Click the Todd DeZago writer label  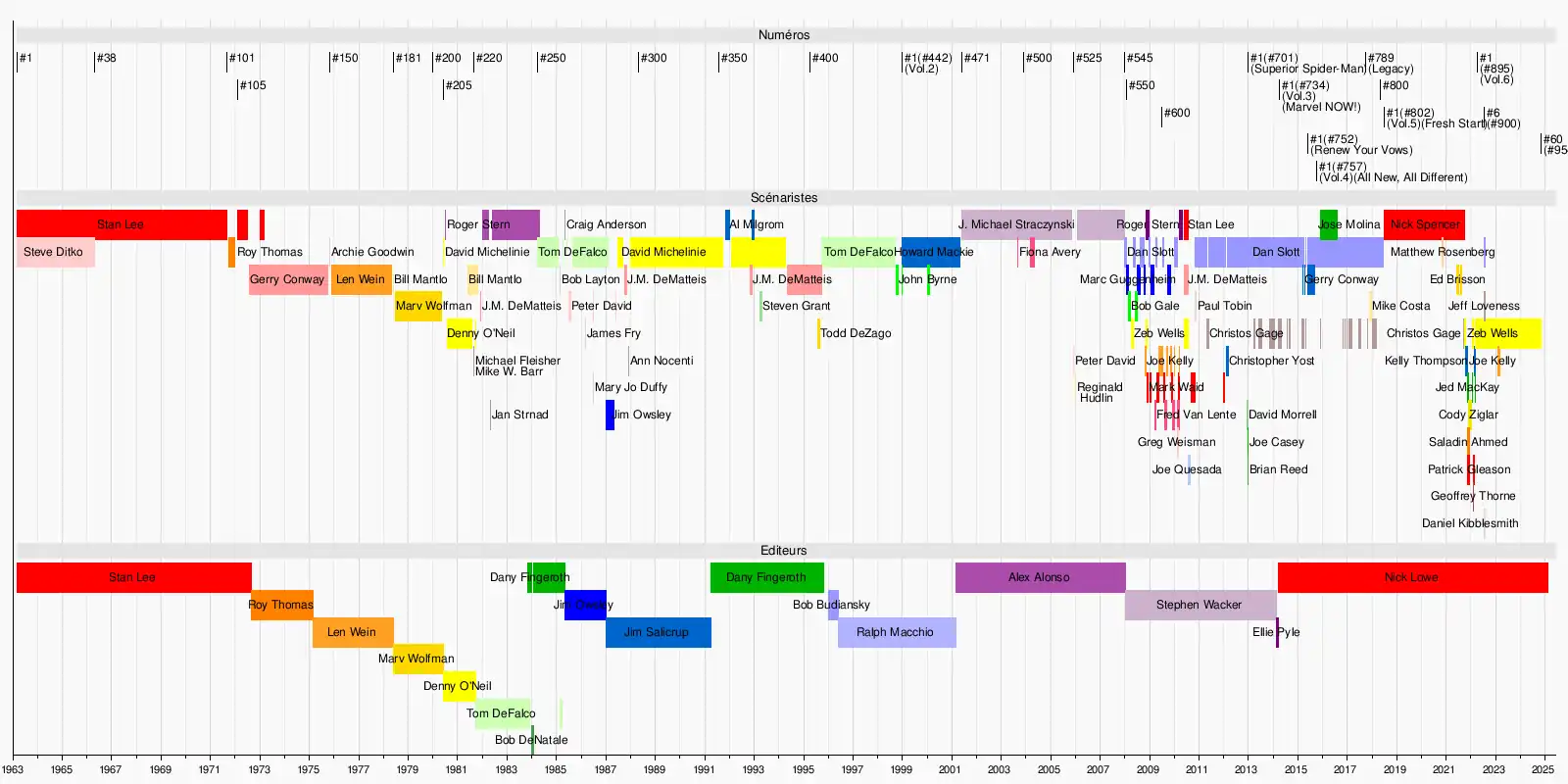click(856, 333)
